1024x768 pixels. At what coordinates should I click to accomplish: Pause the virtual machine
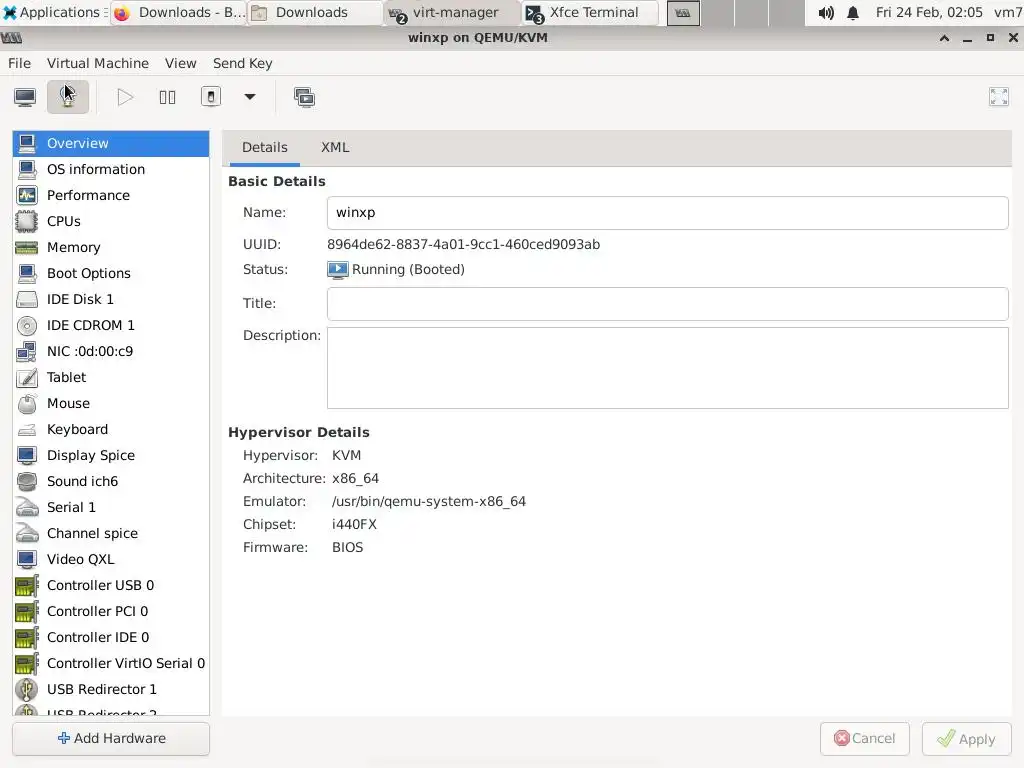(x=167, y=97)
